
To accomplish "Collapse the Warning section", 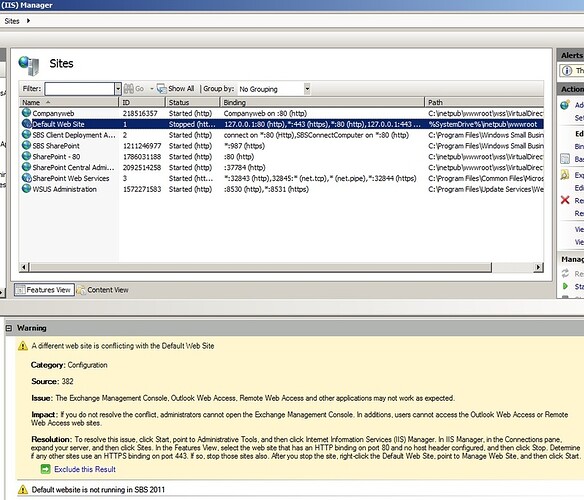I will click(x=9, y=328).
